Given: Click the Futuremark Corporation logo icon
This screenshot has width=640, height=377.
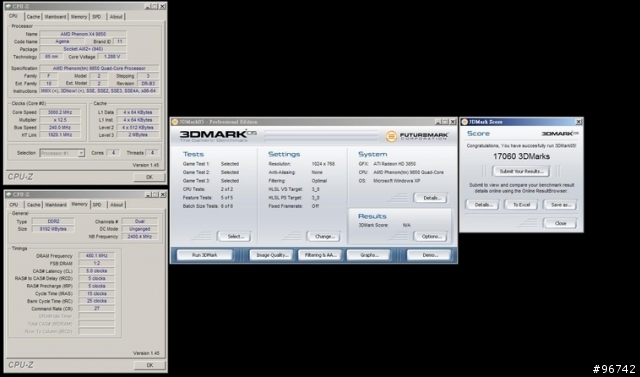Looking at the screenshot, I should [391, 136].
